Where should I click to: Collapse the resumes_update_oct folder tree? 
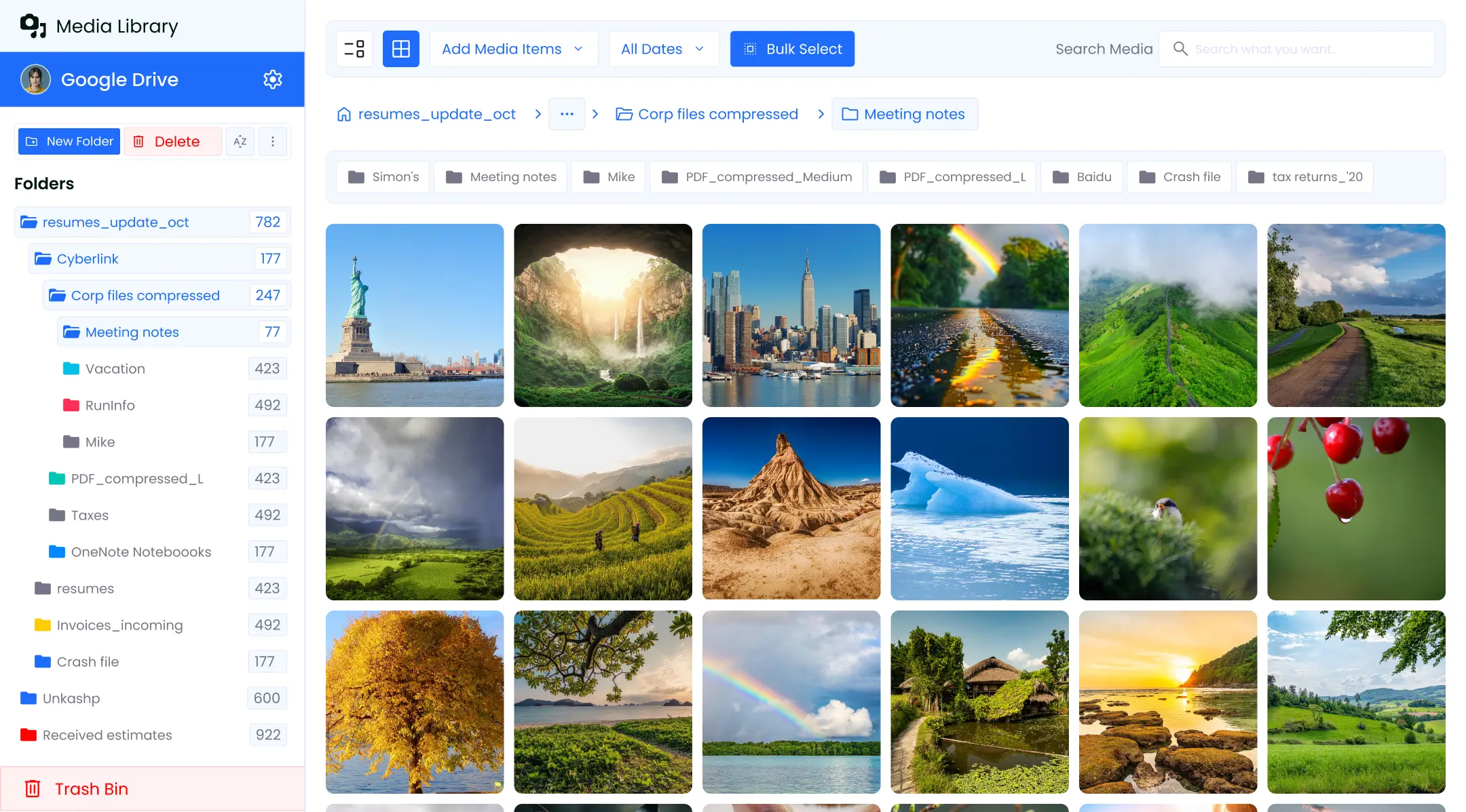29,222
